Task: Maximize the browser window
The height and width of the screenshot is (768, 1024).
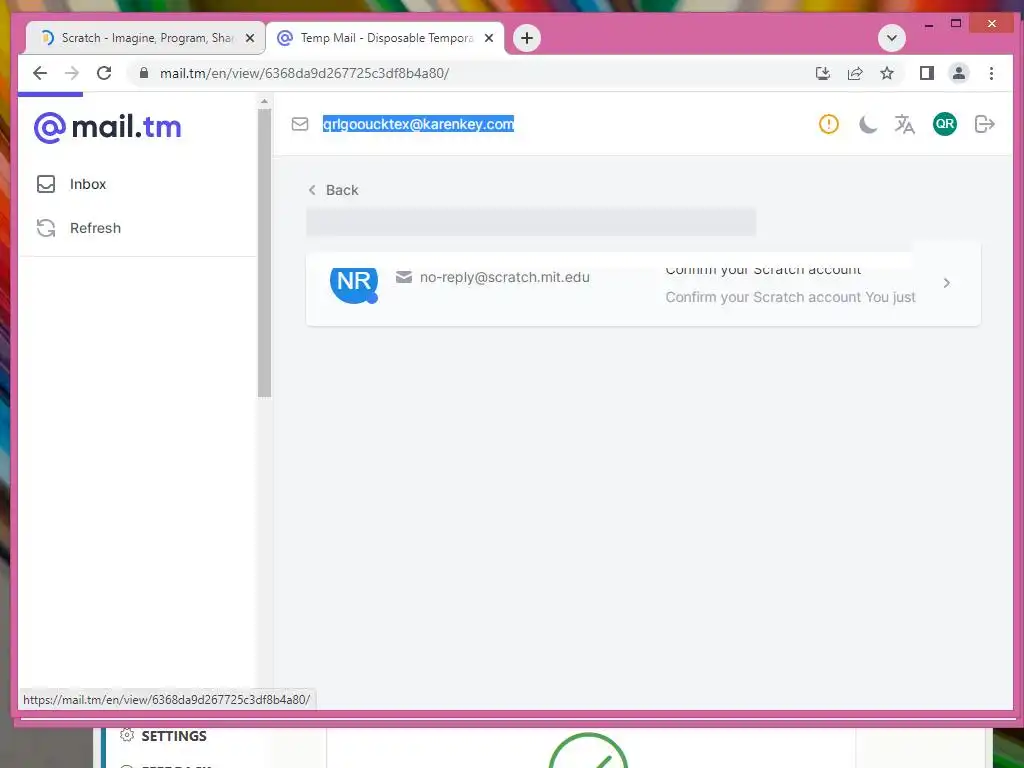Action: 956,24
